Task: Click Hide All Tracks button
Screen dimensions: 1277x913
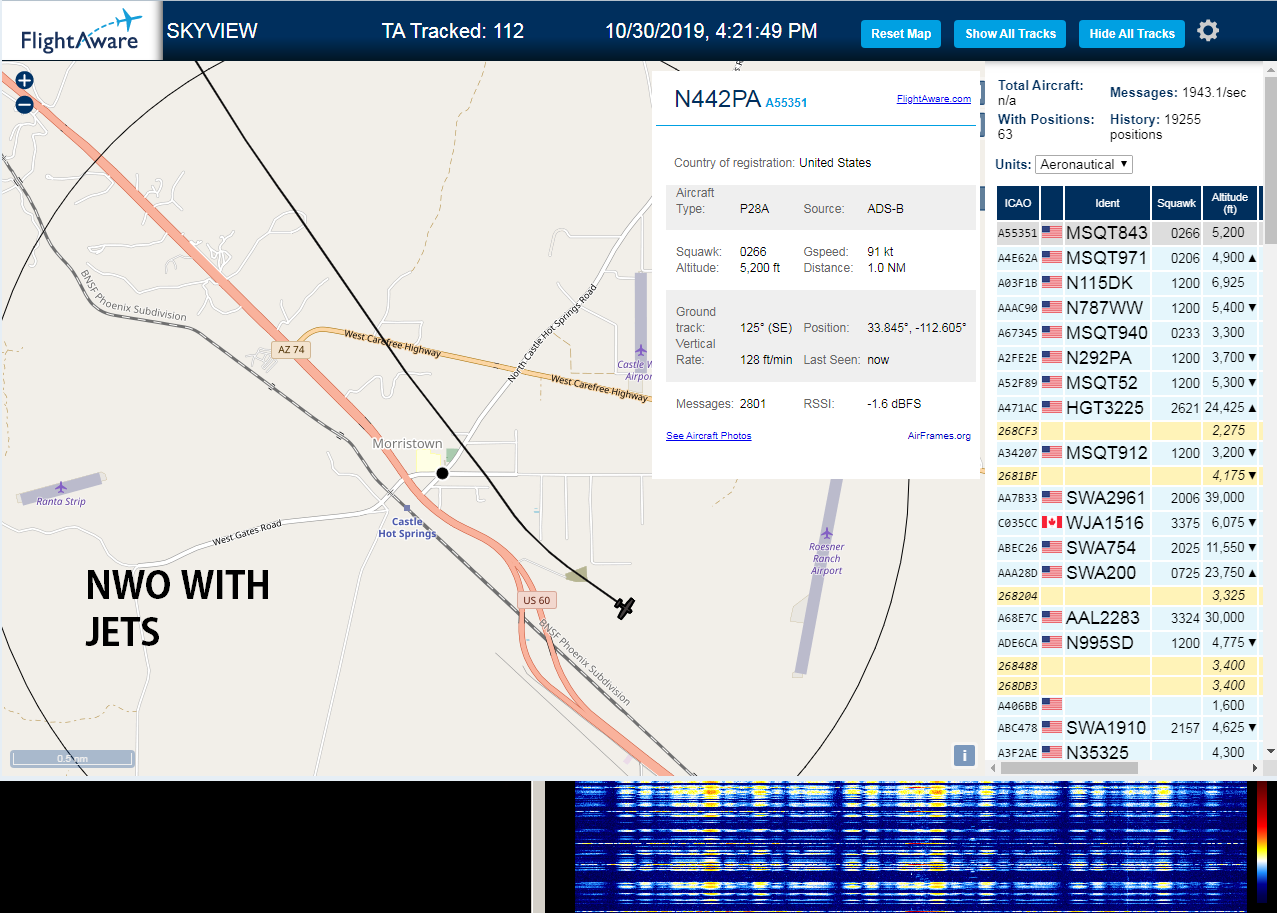Action: (x=1132, y=33)
